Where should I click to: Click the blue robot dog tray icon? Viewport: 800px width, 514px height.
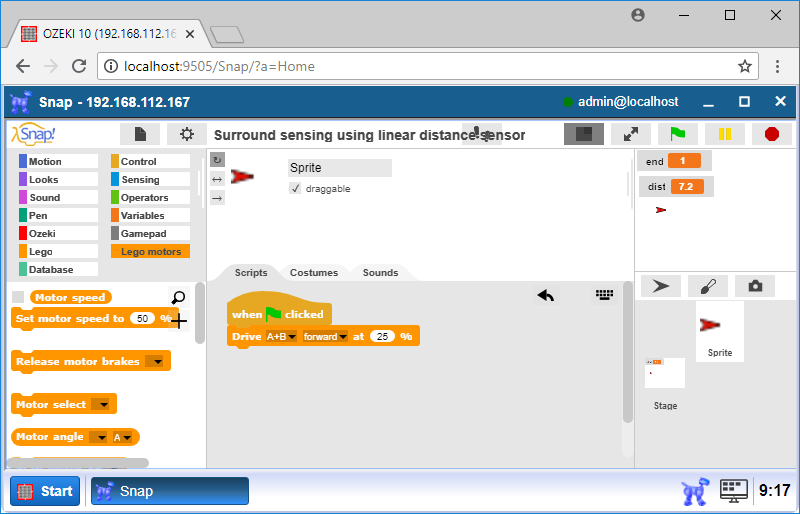coord(695,491)
